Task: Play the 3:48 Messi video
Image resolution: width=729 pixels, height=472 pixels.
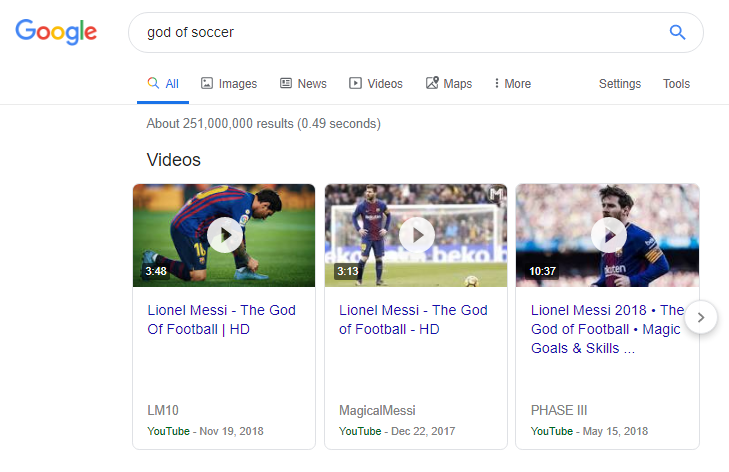Action: pyautogui.click(x=224, y=236)
